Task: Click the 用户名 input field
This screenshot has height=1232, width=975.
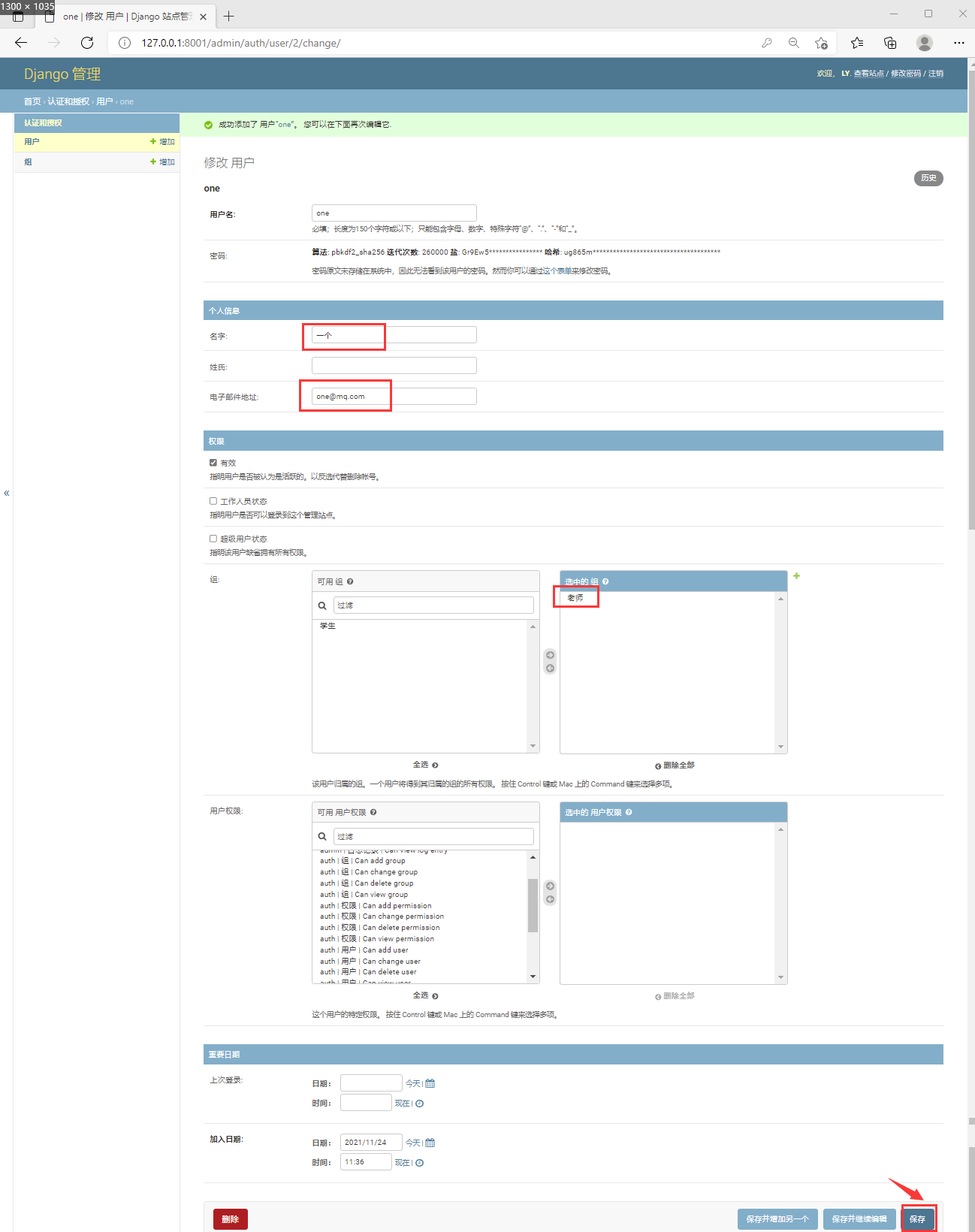Action: pyautogui.click(x=394, y=213)
